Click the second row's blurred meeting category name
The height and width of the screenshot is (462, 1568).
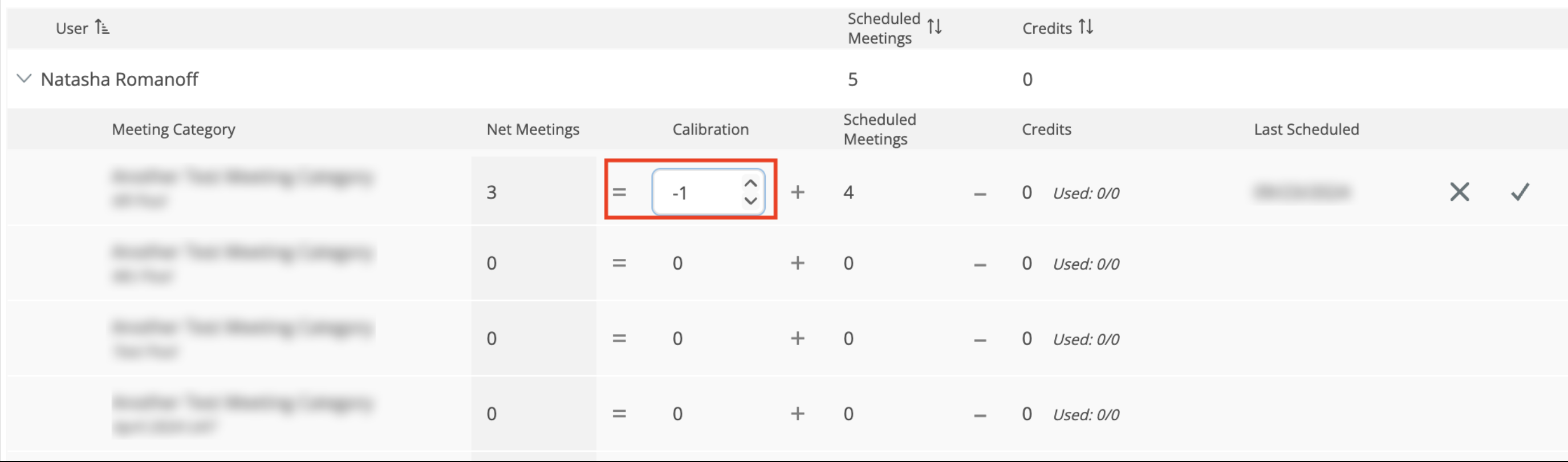pyautogui.click(x=242, y=252)
